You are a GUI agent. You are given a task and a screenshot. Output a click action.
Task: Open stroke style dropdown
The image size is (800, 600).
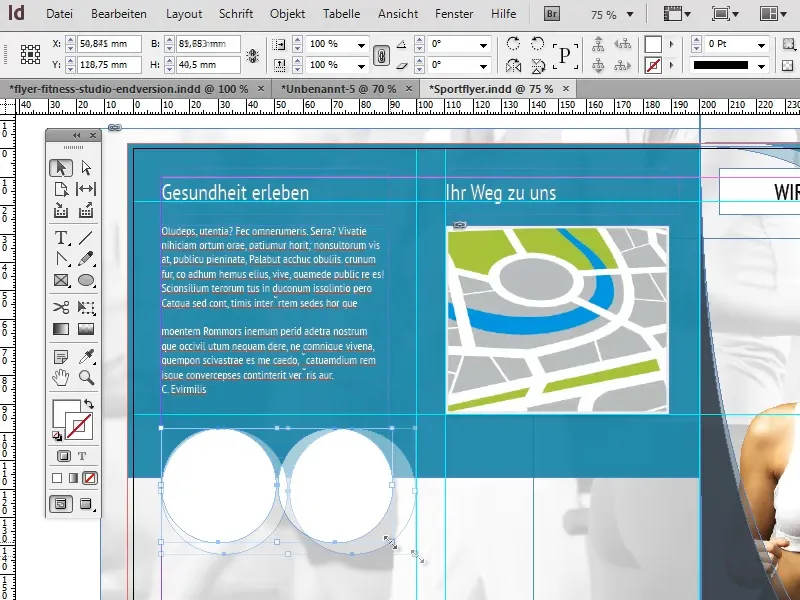pyautogui.click(x=761, y=66)
